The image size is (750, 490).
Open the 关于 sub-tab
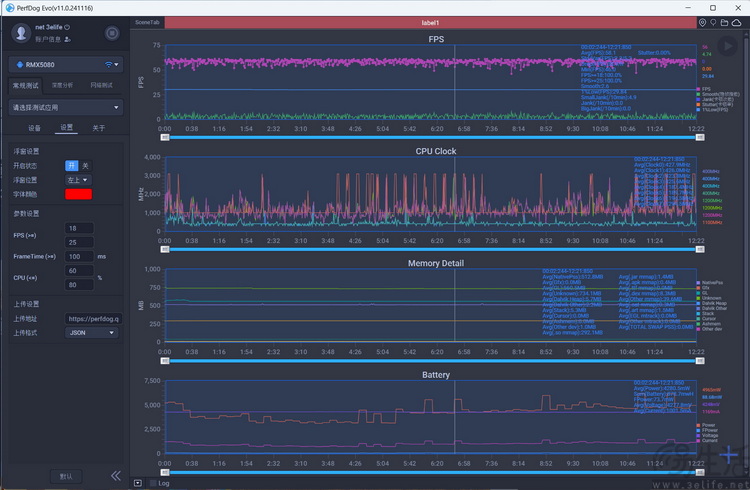point(99,128)
